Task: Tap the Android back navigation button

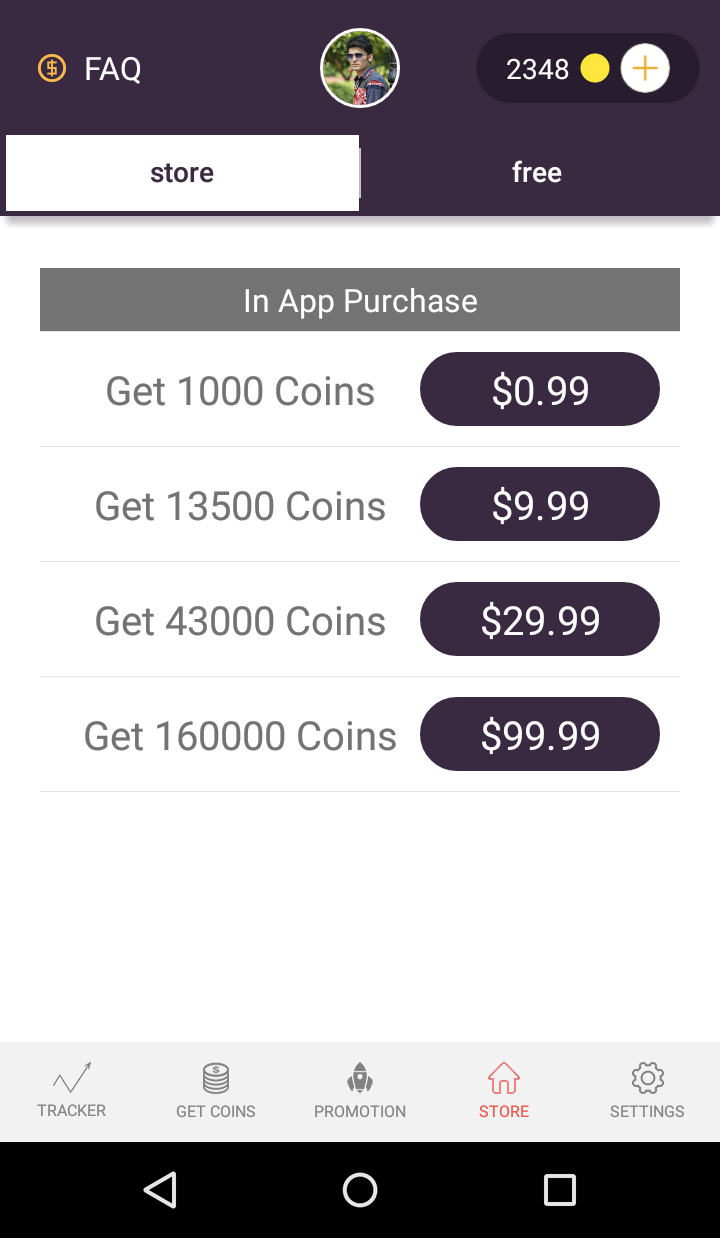Action: [x=160, y=1190]
